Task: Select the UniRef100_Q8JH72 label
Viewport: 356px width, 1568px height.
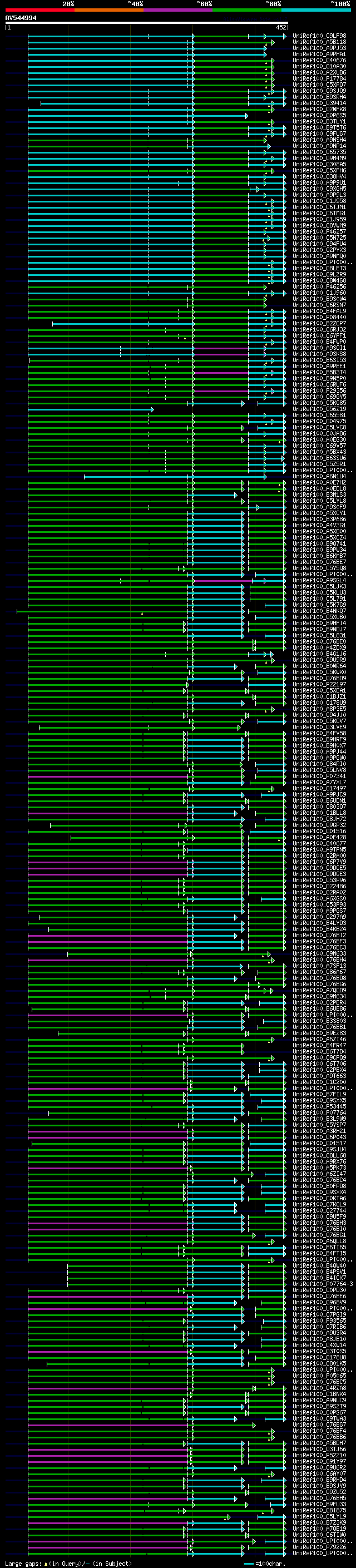Action: (319, 819)
